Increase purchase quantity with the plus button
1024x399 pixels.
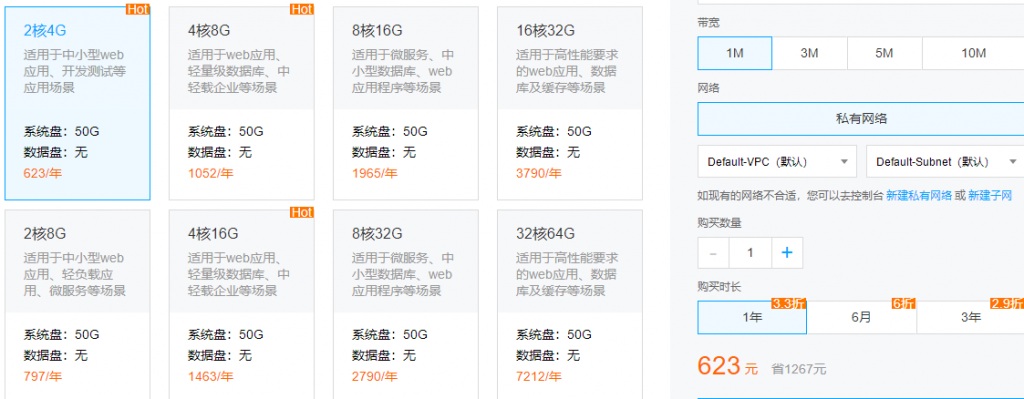(787, 253)
